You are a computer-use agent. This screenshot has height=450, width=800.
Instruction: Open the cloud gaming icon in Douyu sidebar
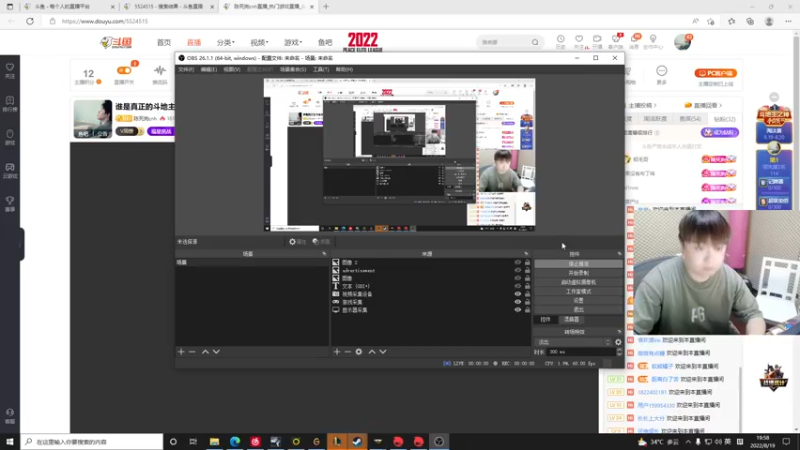[x=10, y=170]
